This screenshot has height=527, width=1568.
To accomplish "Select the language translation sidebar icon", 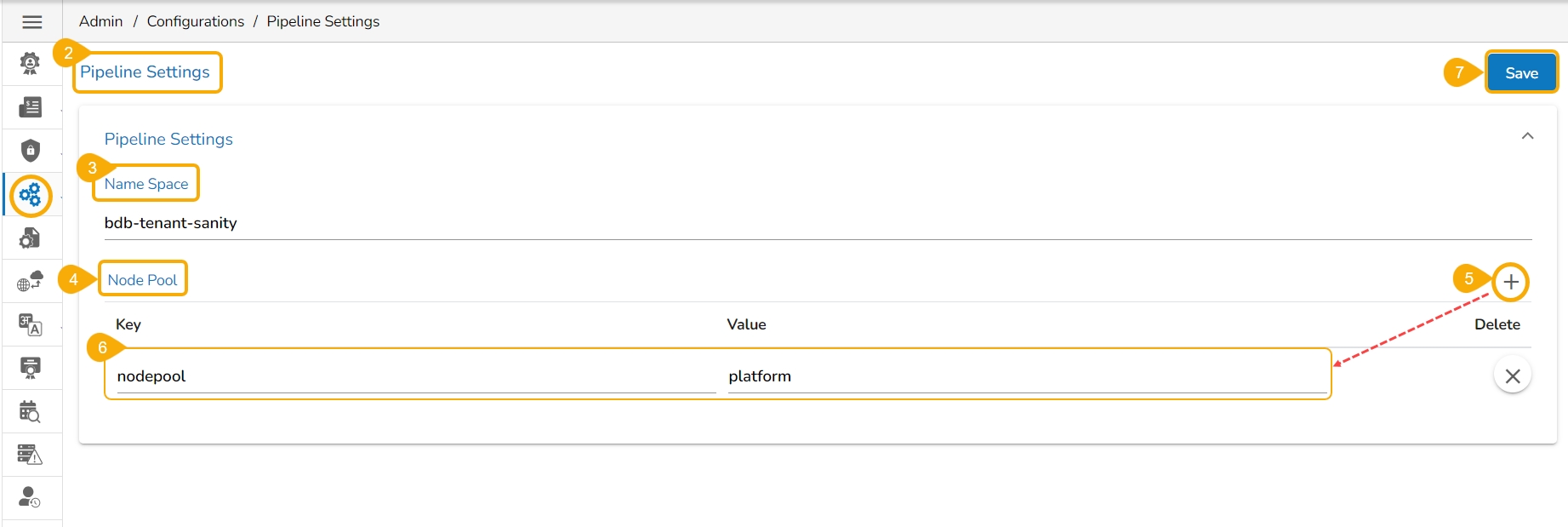I will click(31, 324).
